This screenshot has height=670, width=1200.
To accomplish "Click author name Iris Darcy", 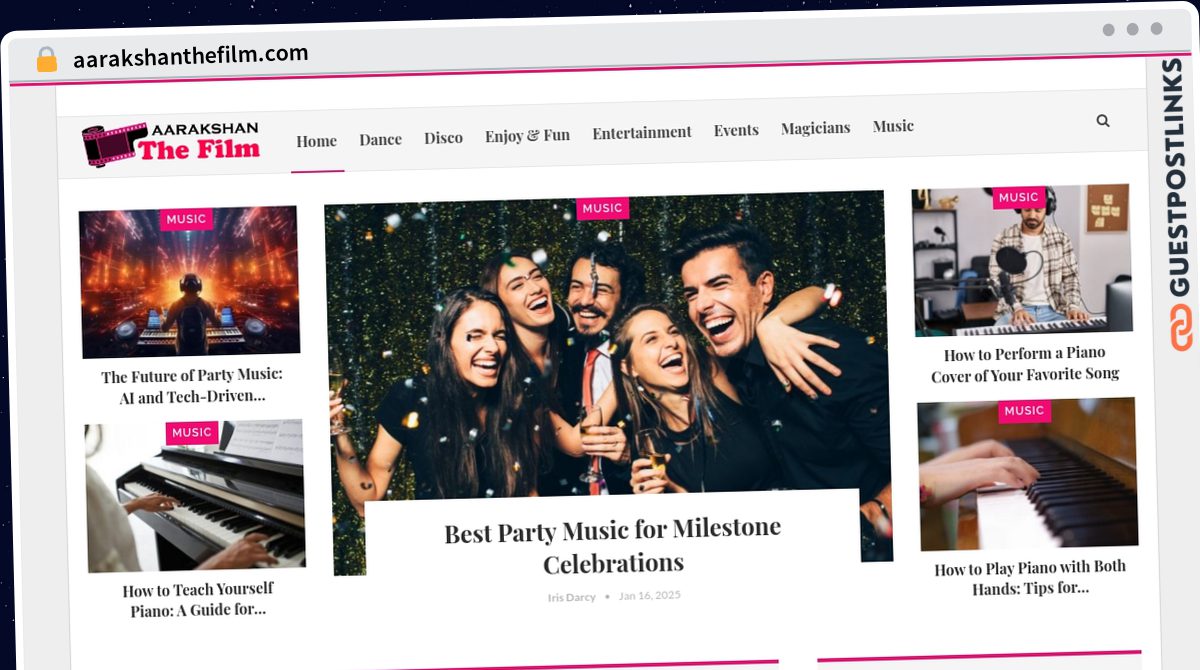I will click(572, 597).
